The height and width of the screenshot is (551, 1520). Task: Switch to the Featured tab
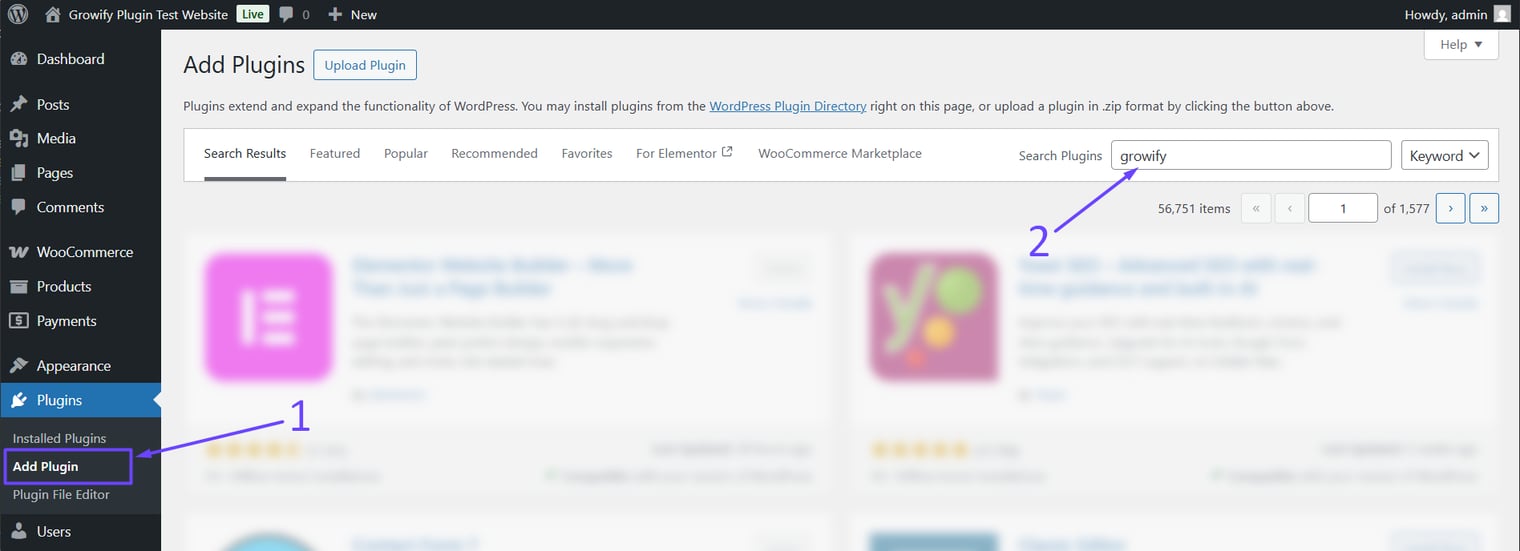click(335, 154)
